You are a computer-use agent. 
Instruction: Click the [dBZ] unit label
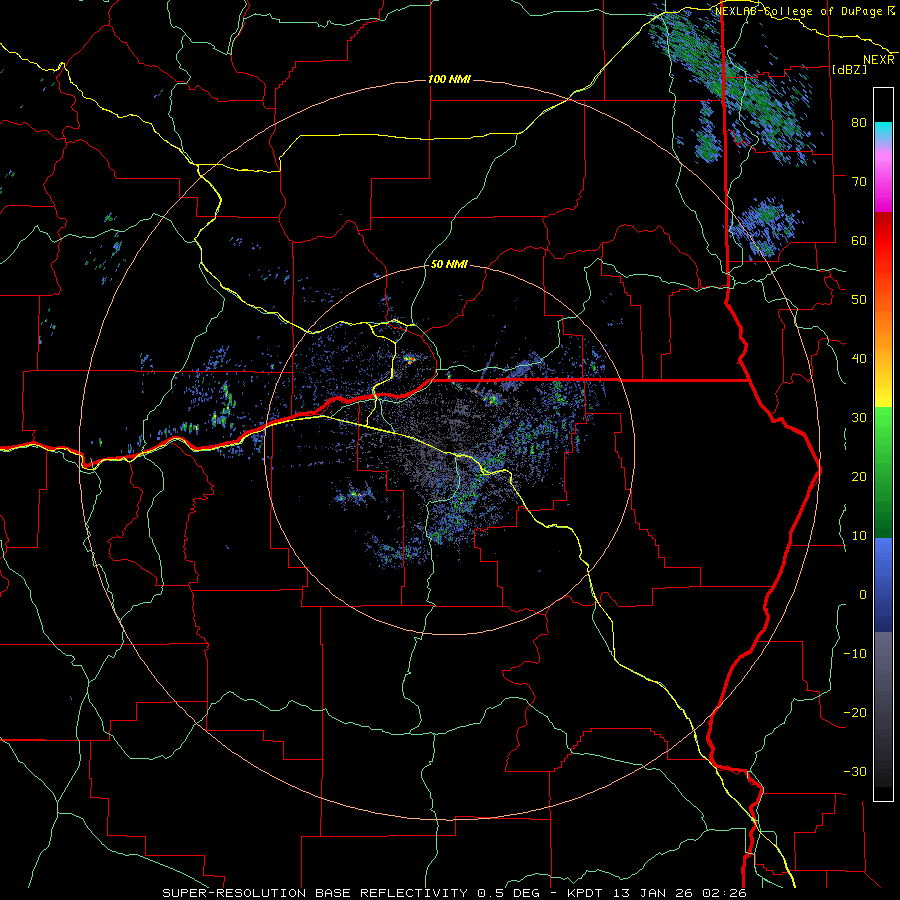[x=849, y=69]
